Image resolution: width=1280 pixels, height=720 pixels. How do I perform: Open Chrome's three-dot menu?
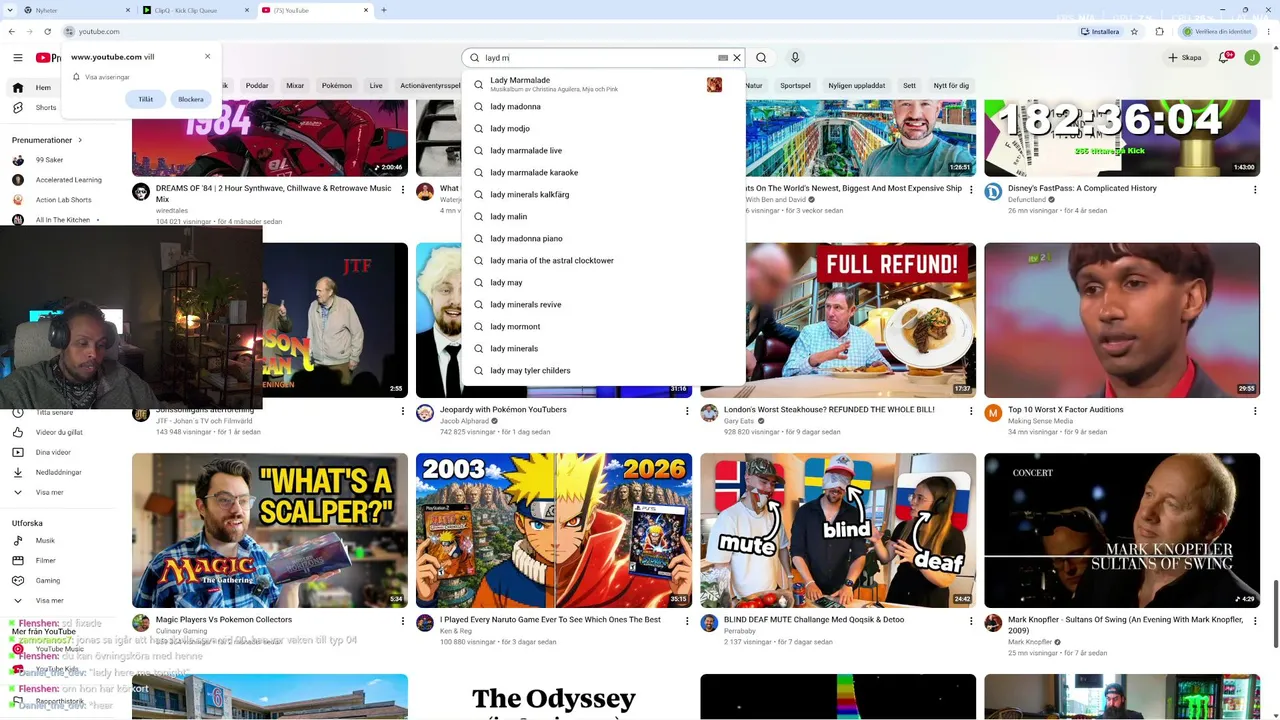1269,31
